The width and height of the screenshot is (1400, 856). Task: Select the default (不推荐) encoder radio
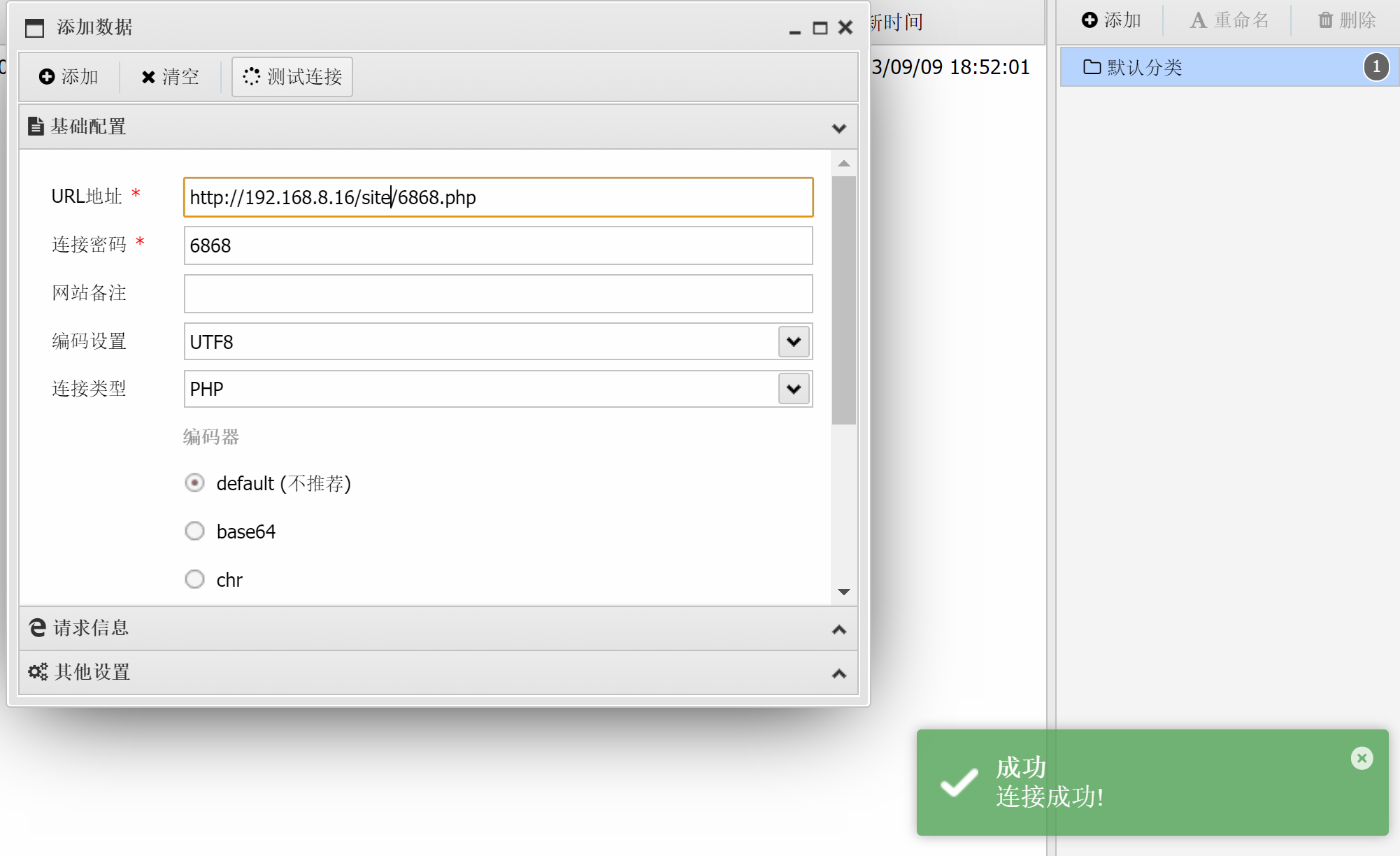click(194, 483)
